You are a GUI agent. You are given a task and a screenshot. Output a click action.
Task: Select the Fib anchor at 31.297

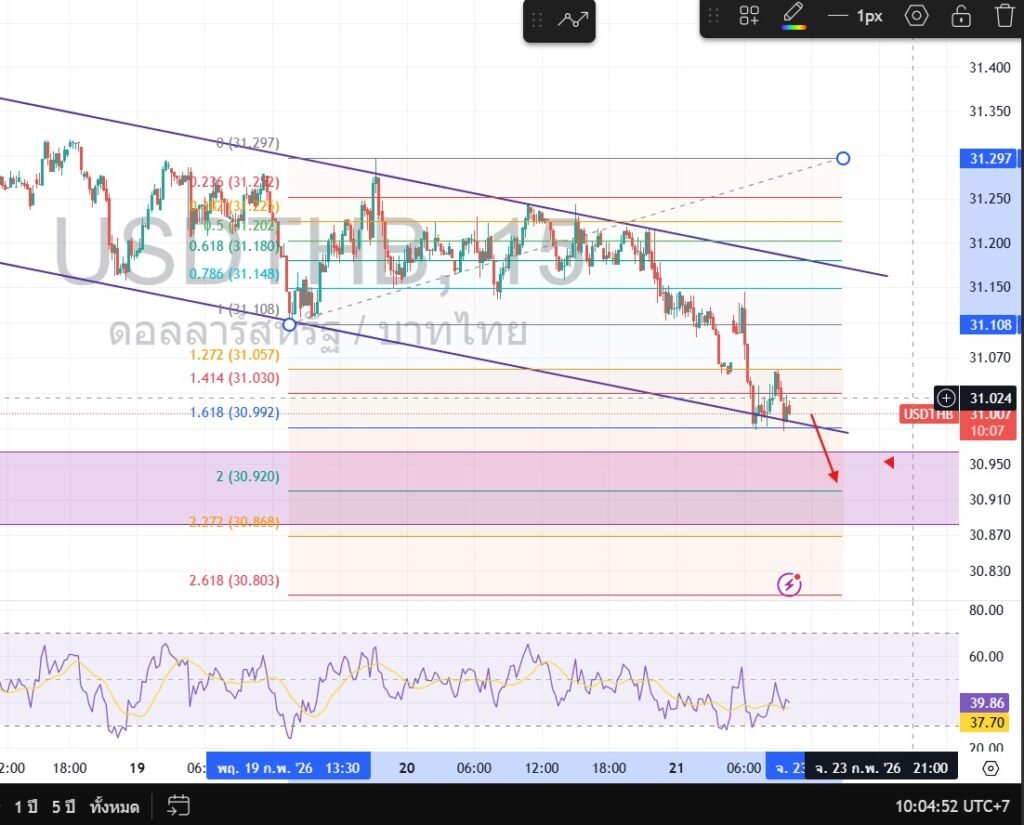pos(843,158)
